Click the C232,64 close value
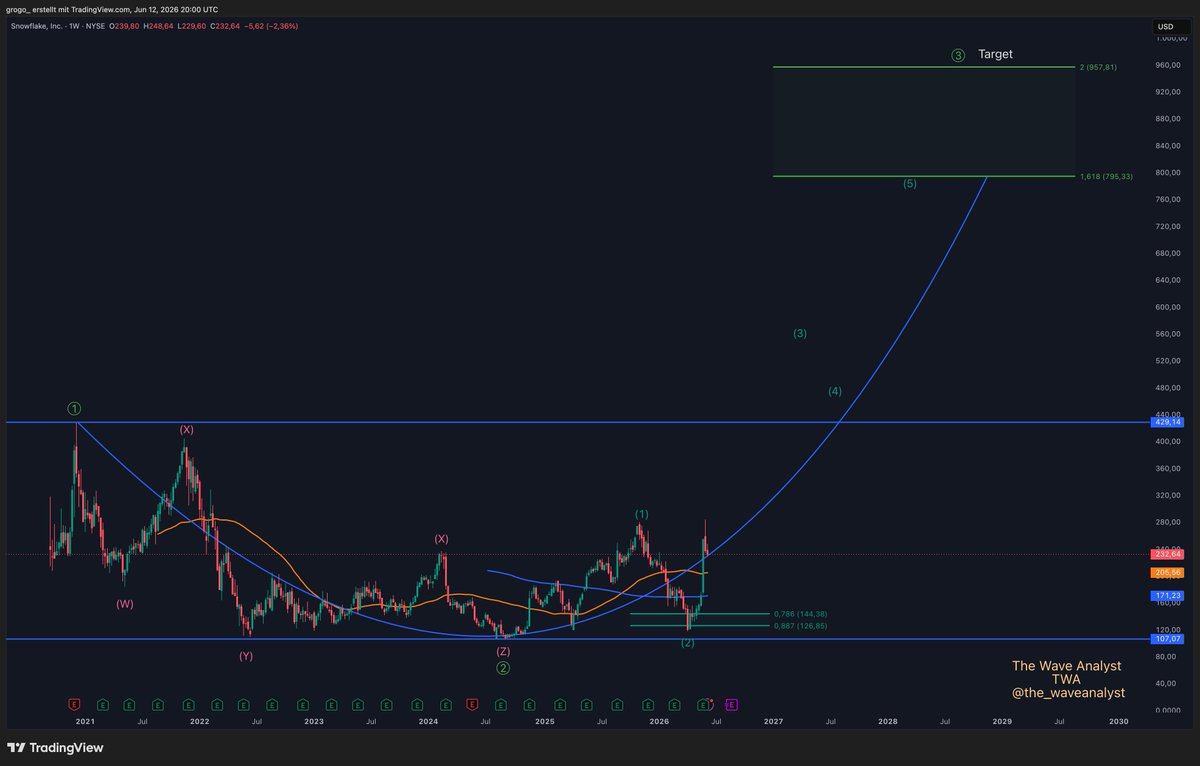 pyautogui.click(x=227, y=26)
